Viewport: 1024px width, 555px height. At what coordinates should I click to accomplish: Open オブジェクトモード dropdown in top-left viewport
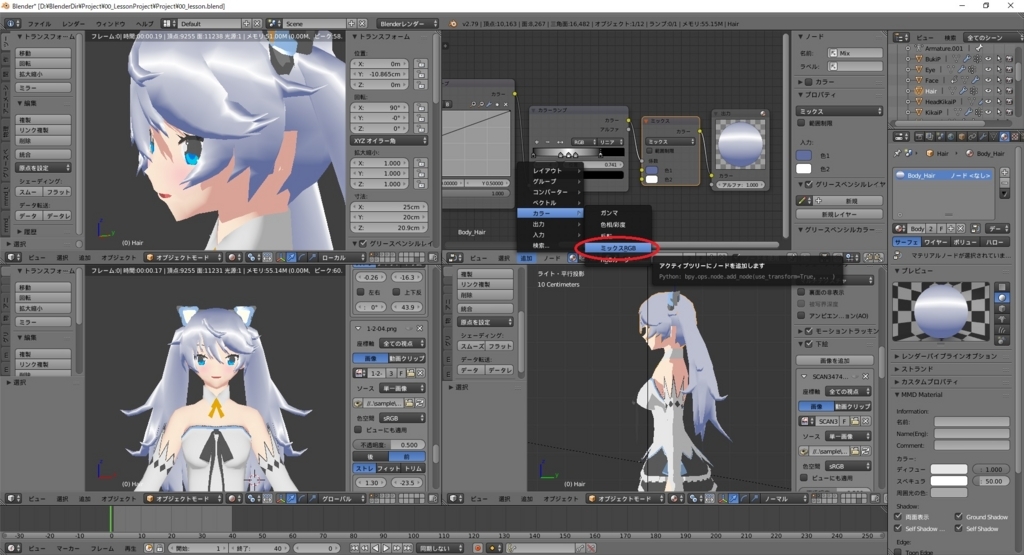[x=183, y=257]
